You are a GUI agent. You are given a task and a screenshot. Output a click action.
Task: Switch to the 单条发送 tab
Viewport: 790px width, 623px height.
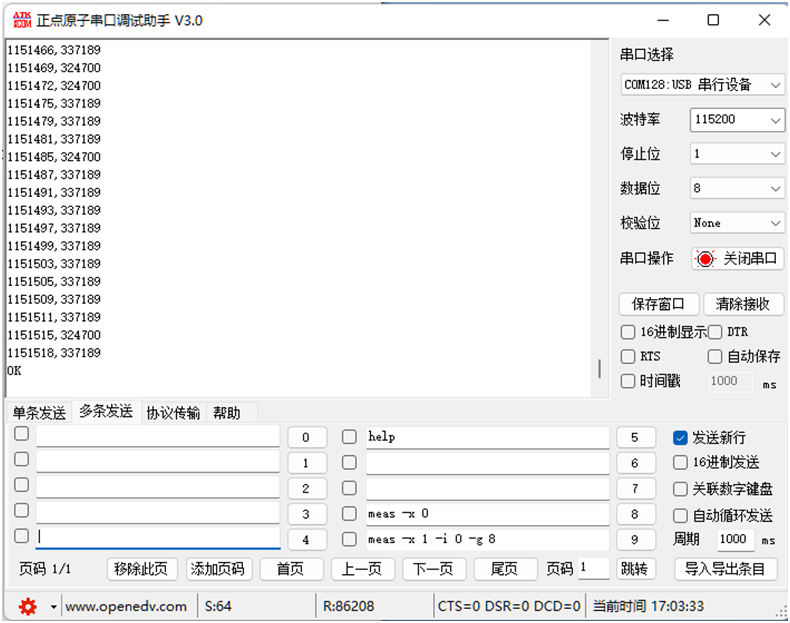39,413
